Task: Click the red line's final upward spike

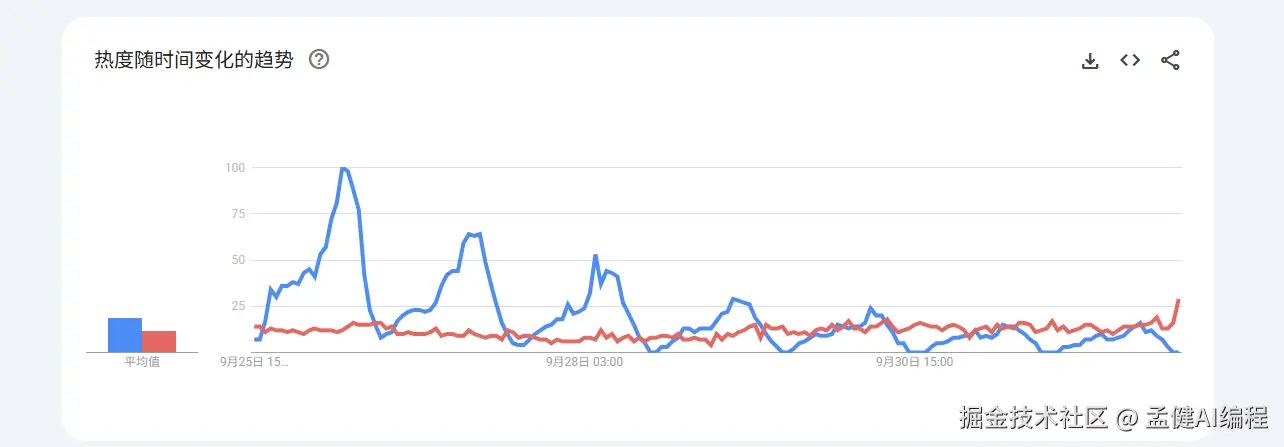Action: (x=1178, y=301)
